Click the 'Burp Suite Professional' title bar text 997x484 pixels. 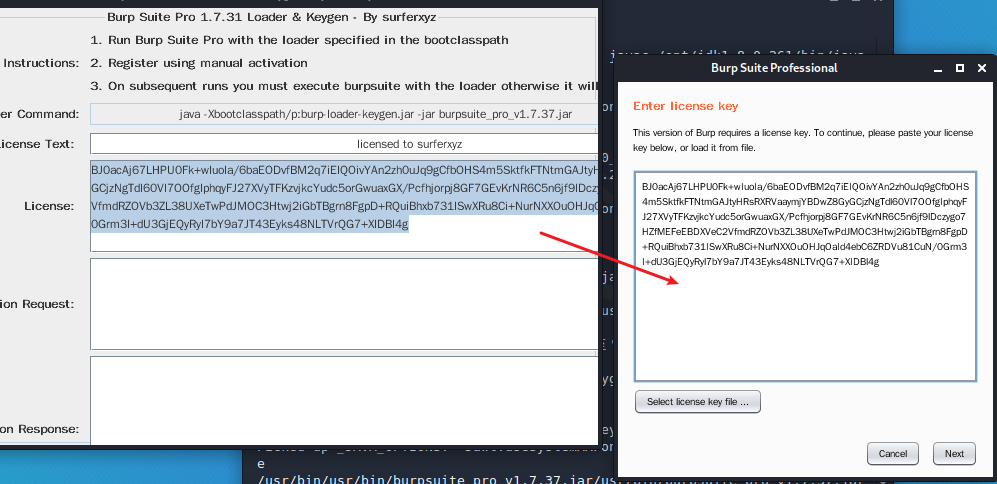click(x=774, y=68)
